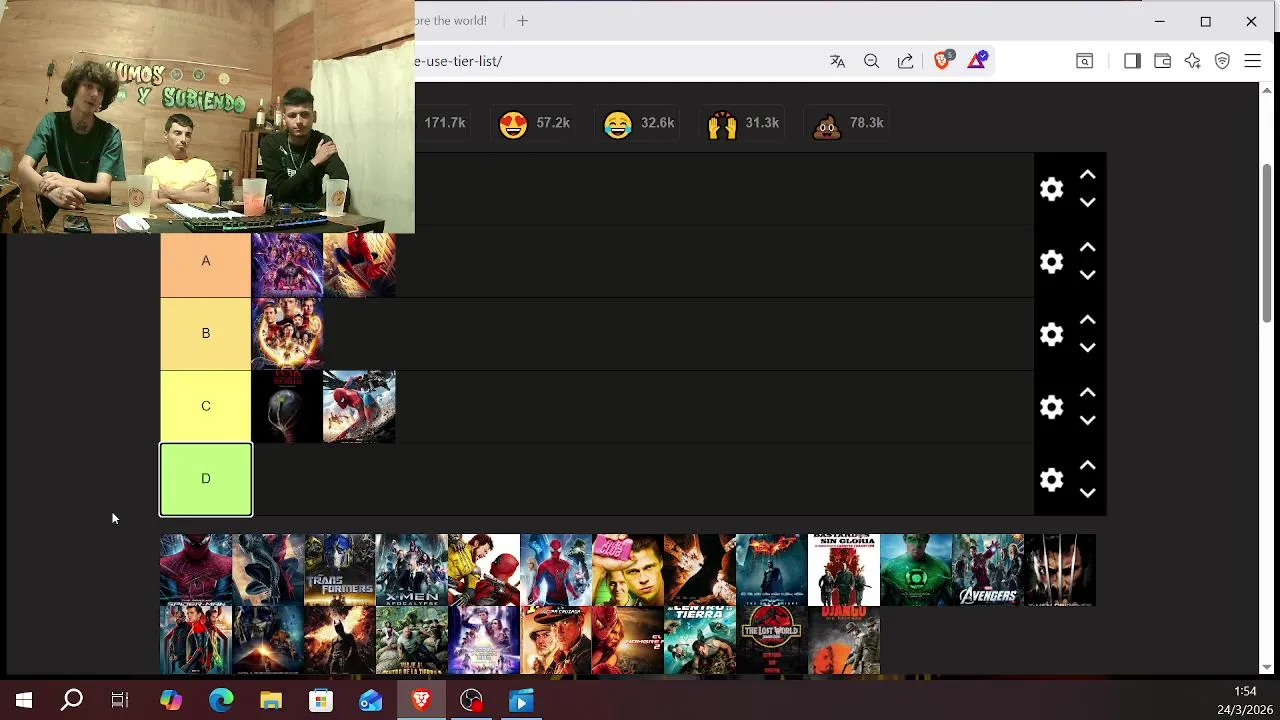The height and width of the screenshot is (720, 1280).
Task: Move tier B row up with arrow
Action: click(1087, 321)
